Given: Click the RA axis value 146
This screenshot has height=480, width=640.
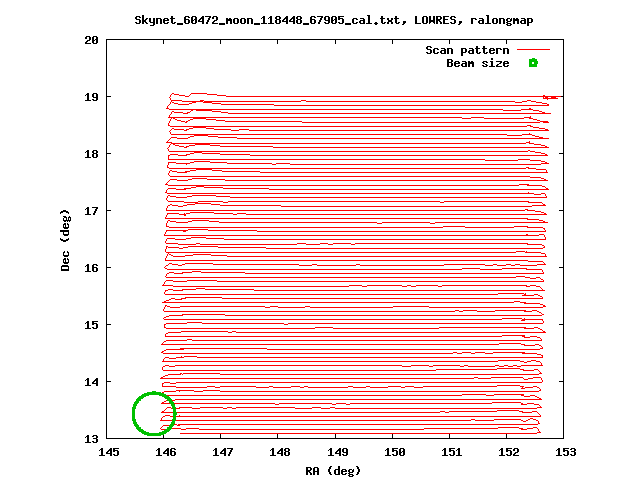Looking at the screenshot, I should (x=166, y=452).
